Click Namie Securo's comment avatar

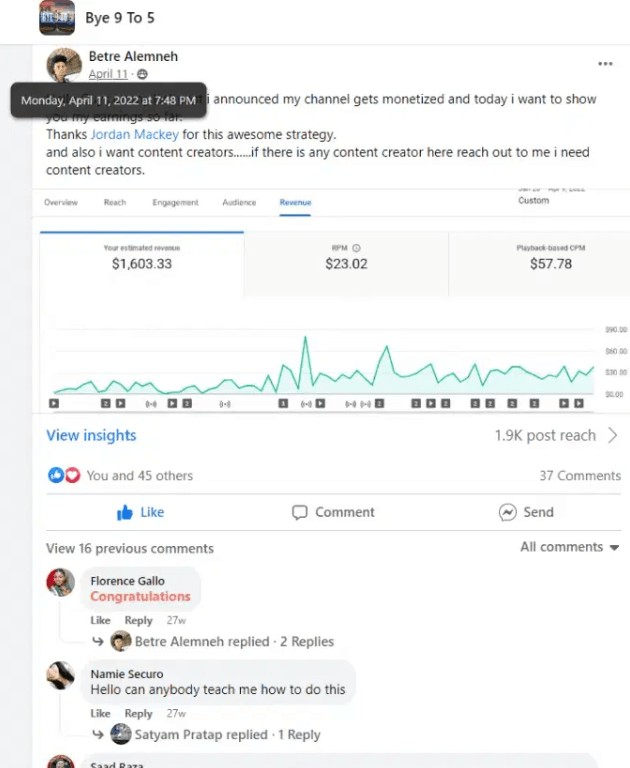pos(61,675)
